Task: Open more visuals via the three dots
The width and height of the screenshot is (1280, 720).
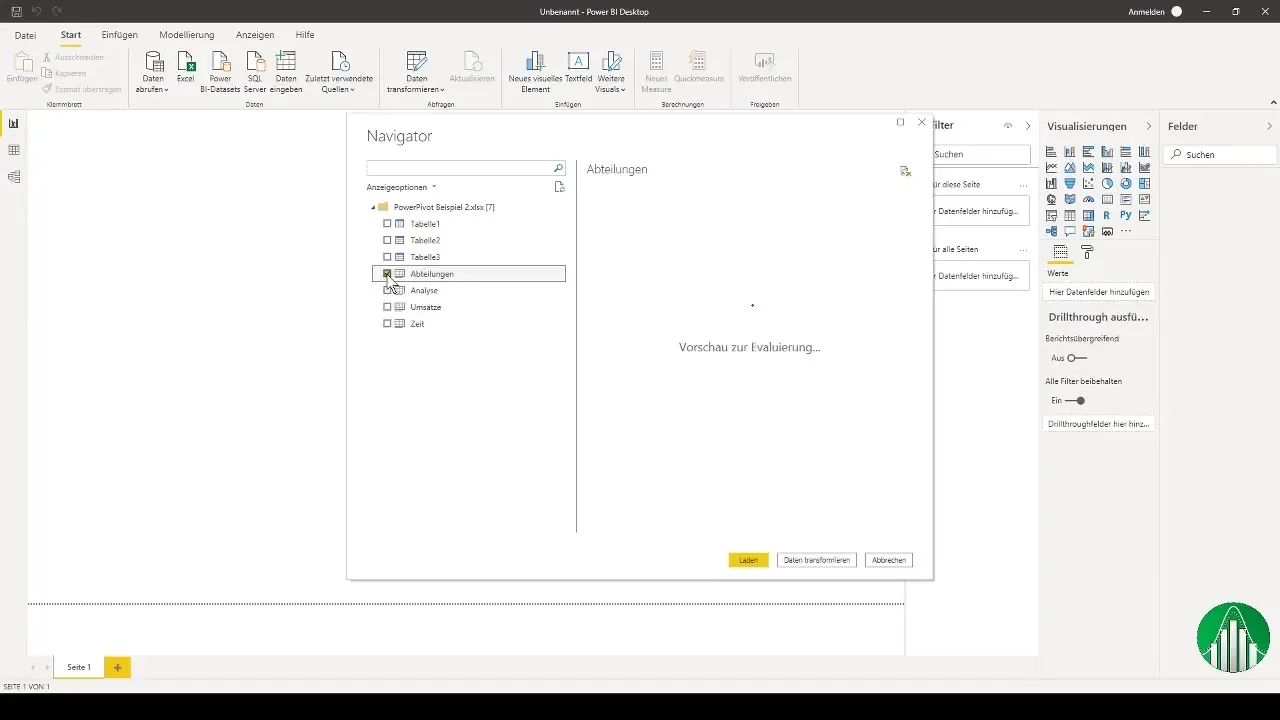Action: (1126, 231)
